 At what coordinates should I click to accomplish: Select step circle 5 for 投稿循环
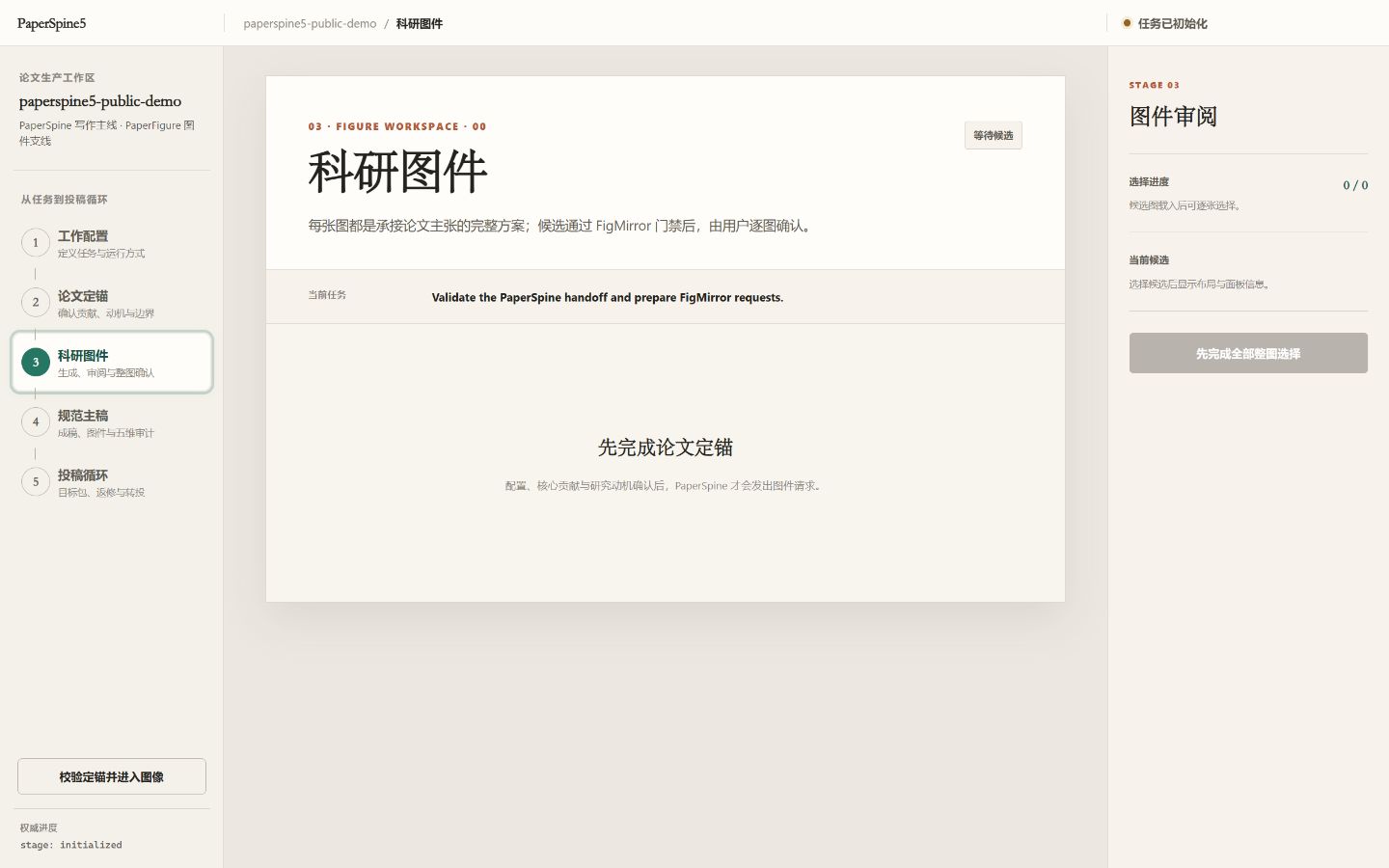[x=36, y=482]
